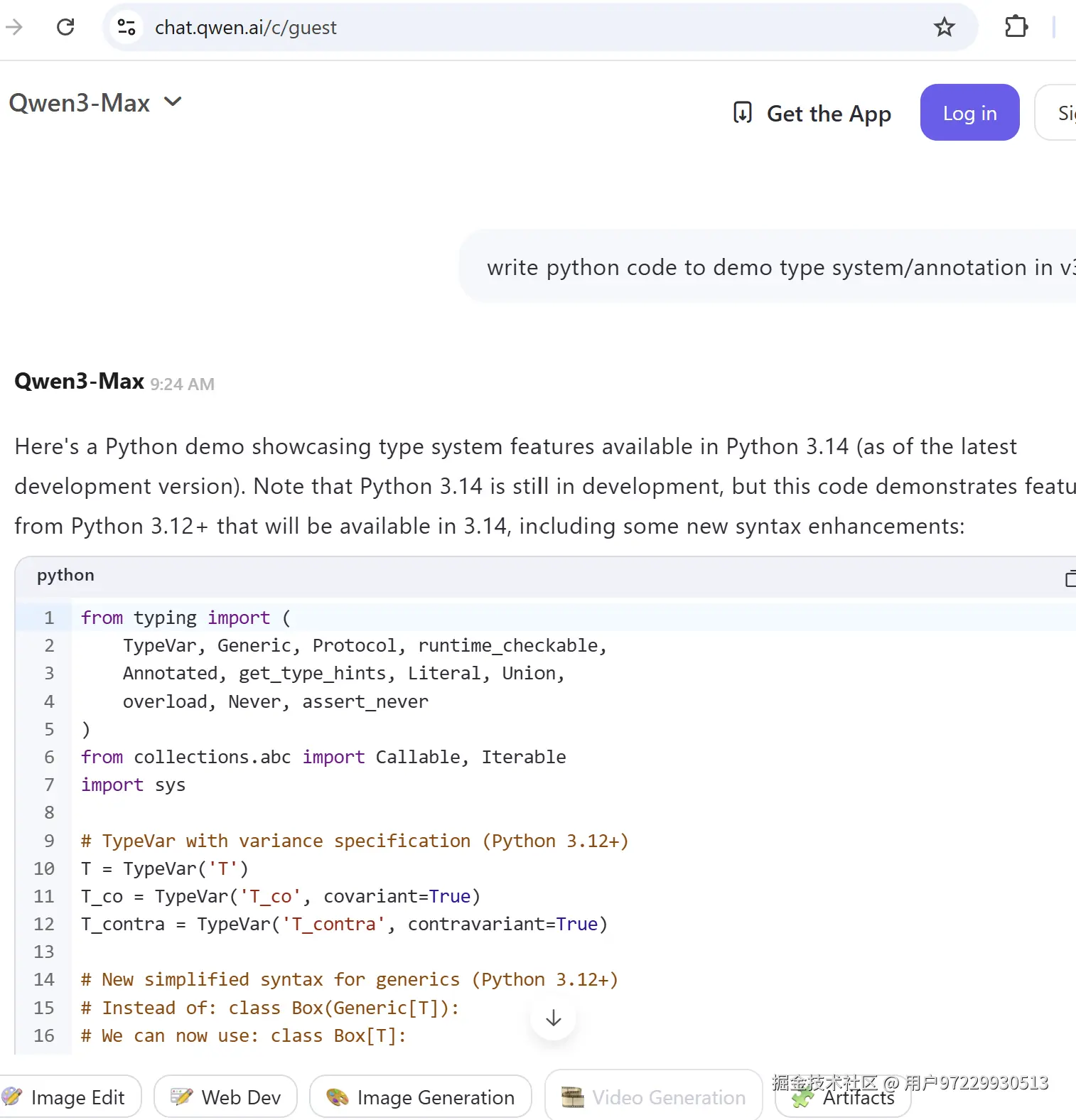The width and height of the screenshot is (1076, 1120).
Task: Choose the Video Generation option
Action: coord(654,1097)
